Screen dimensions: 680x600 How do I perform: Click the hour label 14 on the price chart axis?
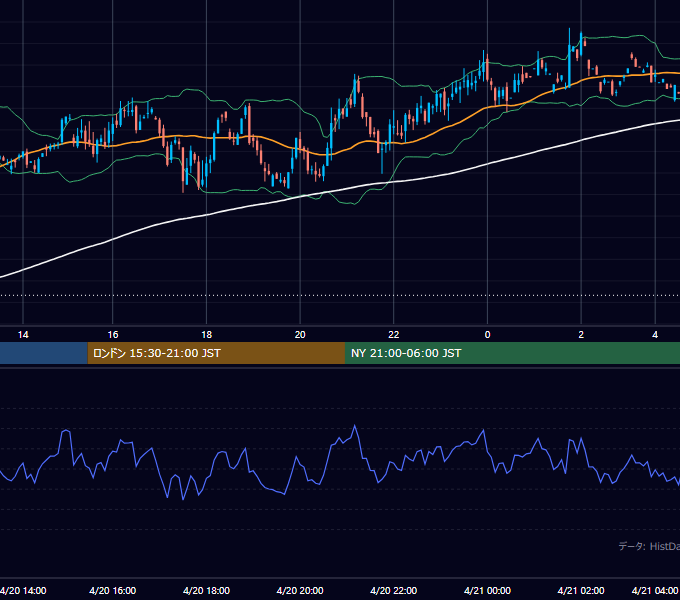pos(23,335)
